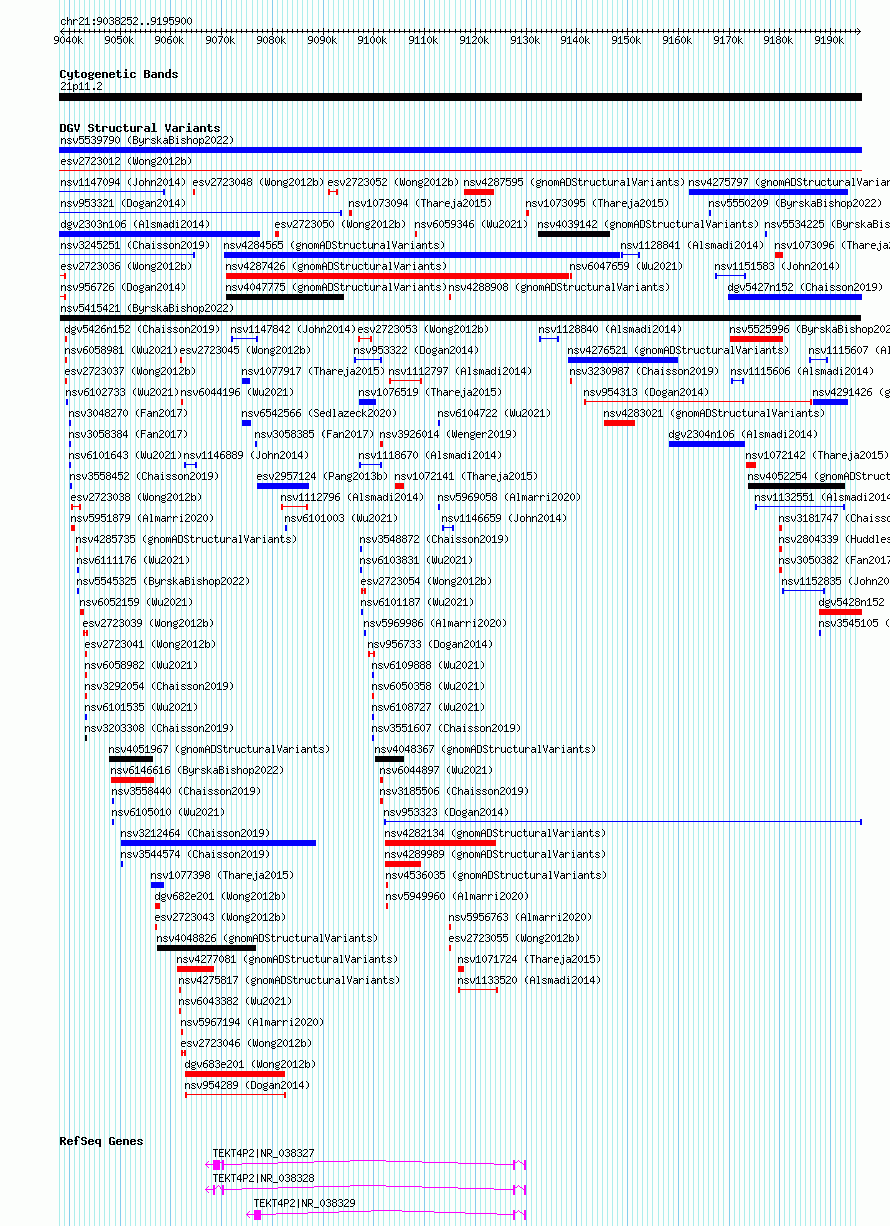Select esv2723048 (Wong2012b) label

(x=258, y=182)
